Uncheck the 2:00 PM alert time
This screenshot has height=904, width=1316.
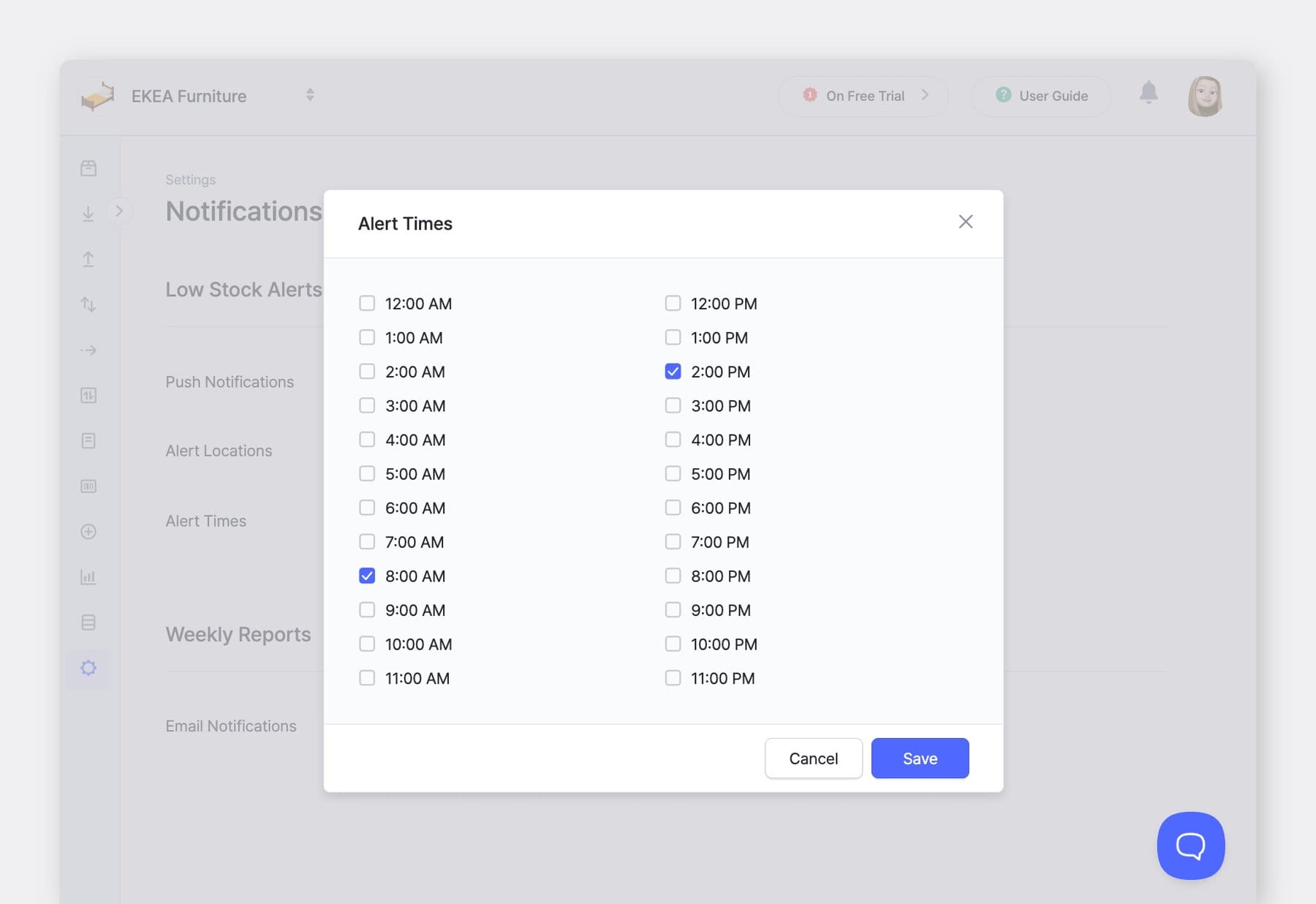pyautogui.click(x=673, y=371)
